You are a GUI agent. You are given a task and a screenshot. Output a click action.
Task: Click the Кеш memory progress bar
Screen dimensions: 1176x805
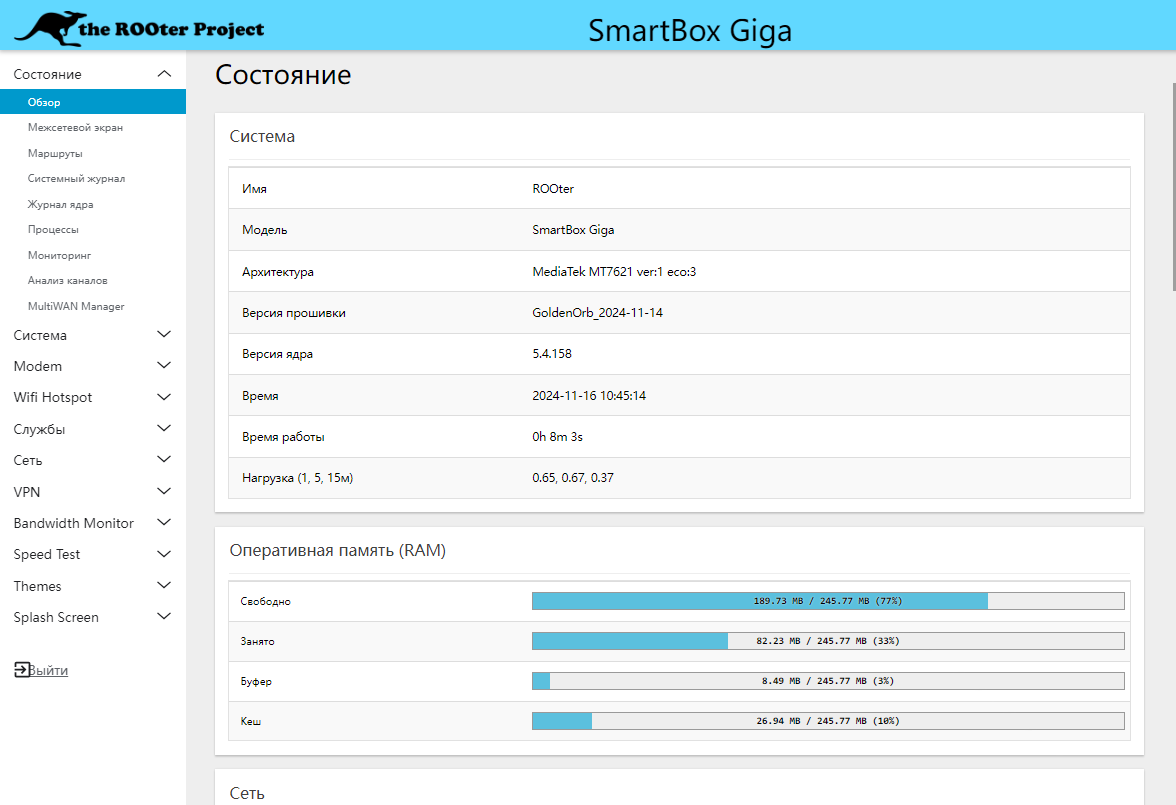pos(828,721)
